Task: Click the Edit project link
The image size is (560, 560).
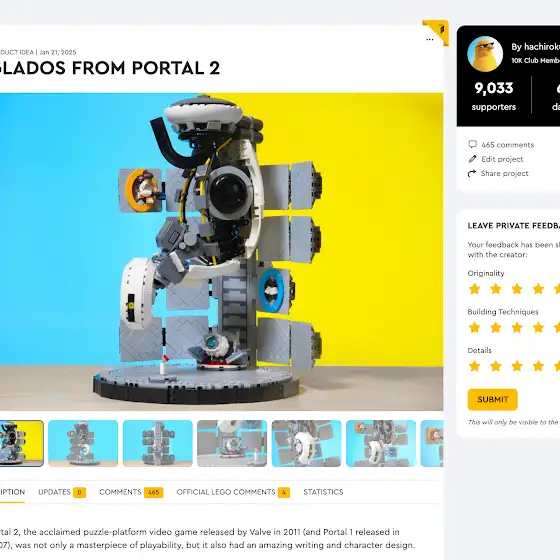Action: pos(502,159)
